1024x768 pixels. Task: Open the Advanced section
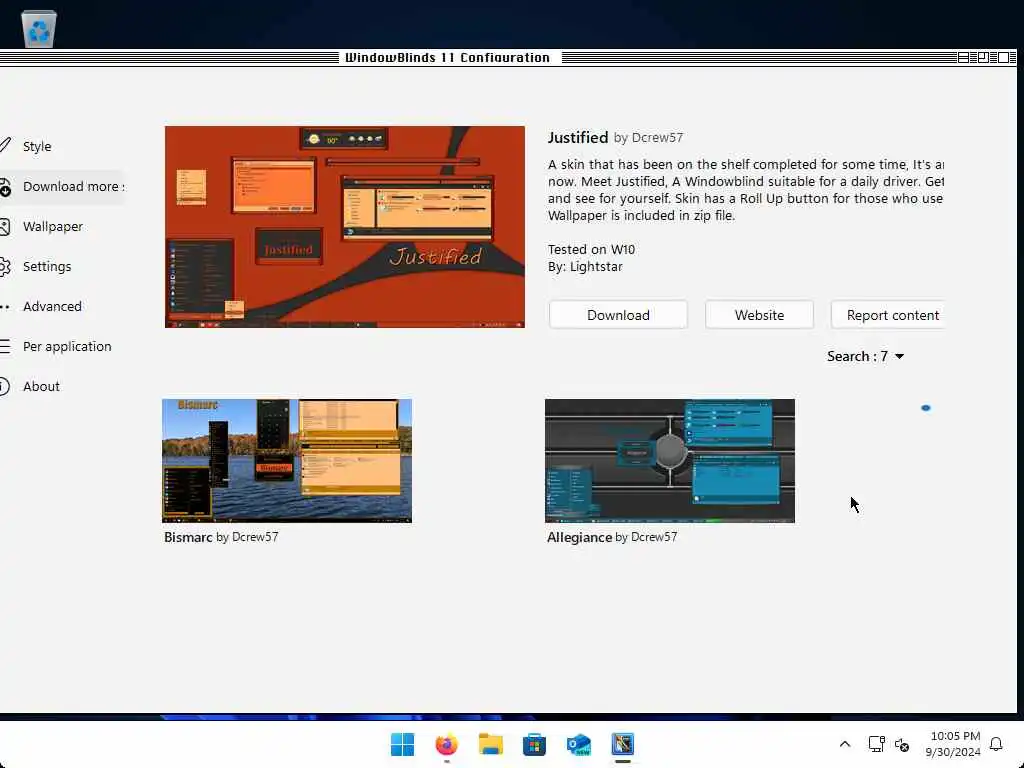click(52, 306)
